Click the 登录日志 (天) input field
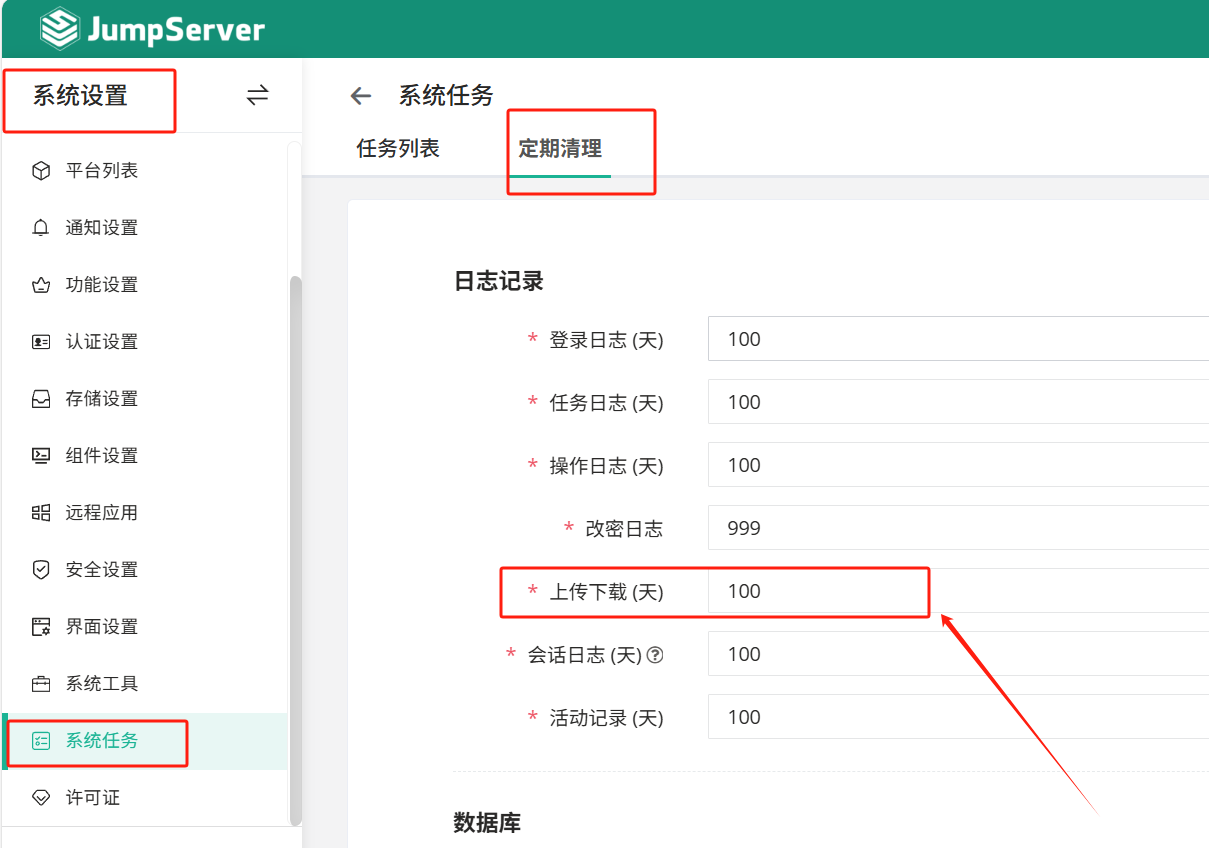This screenshot has width=1209, height=848. 958,339
